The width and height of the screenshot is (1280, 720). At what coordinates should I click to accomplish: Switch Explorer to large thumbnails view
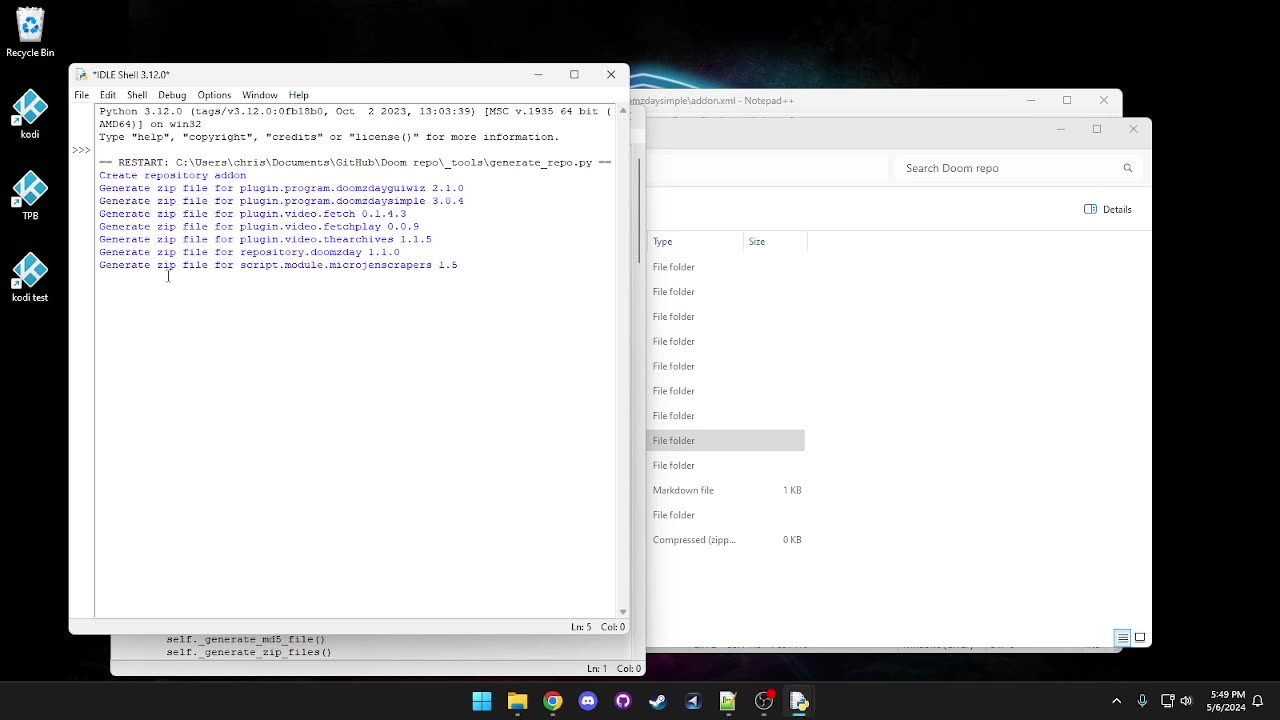[1140, 638]
